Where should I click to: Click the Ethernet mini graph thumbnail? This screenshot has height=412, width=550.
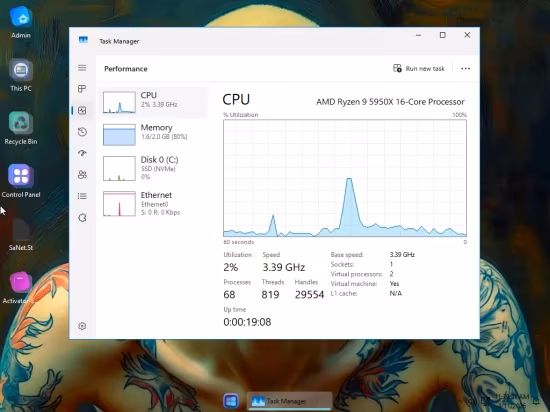[x=119, y=203]
